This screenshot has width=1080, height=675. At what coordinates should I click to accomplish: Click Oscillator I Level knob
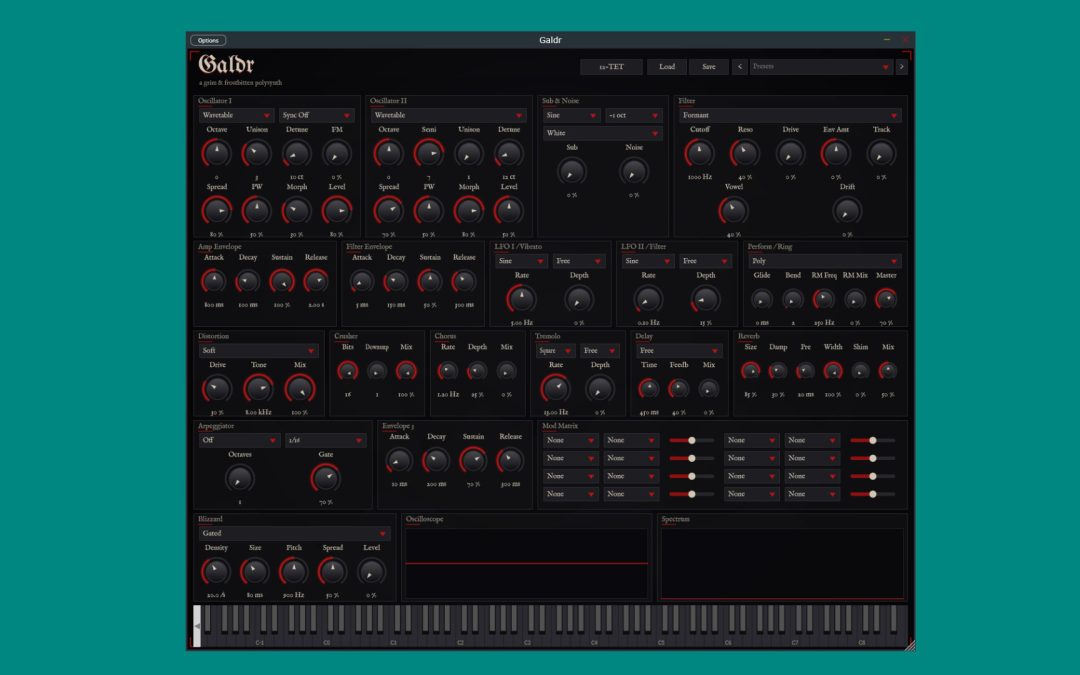click(x=337, y=211)
